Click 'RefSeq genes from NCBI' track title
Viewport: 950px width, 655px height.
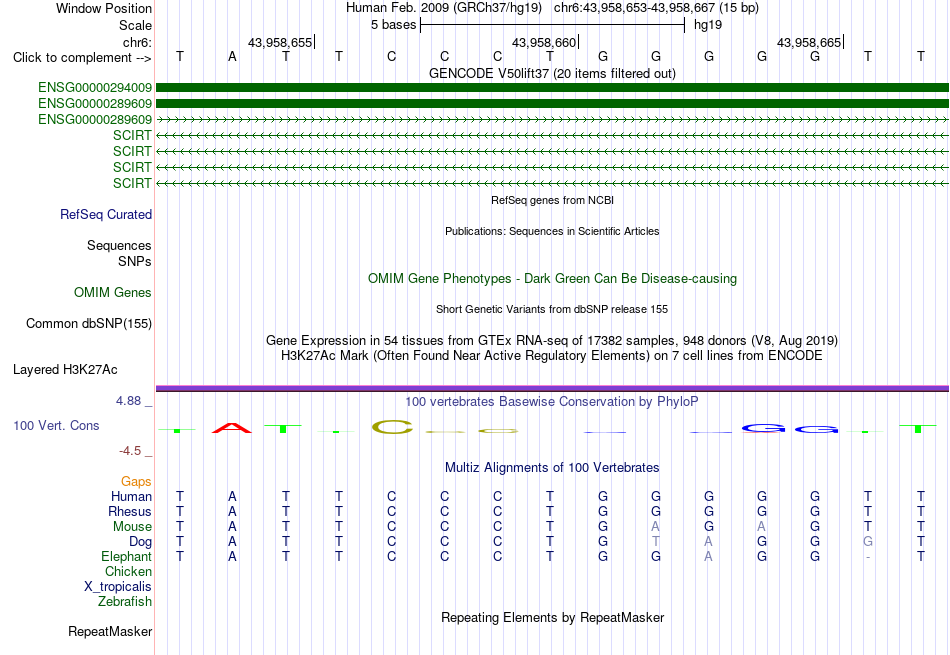coord(553,200)
